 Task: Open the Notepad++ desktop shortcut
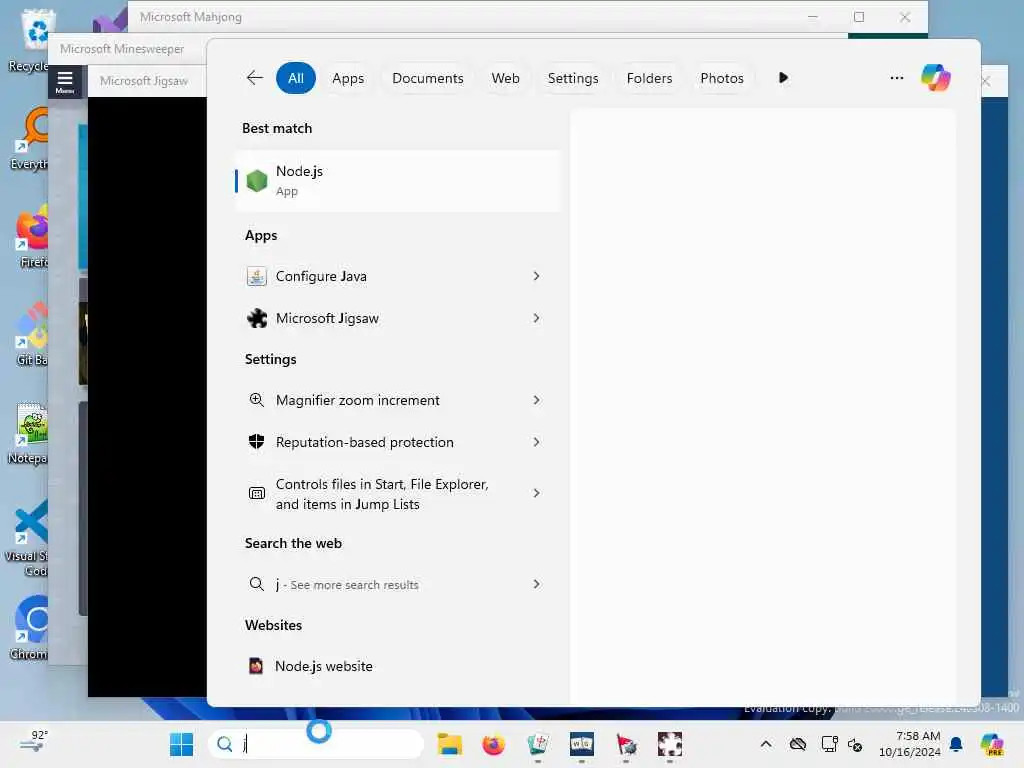coord(29,434)
